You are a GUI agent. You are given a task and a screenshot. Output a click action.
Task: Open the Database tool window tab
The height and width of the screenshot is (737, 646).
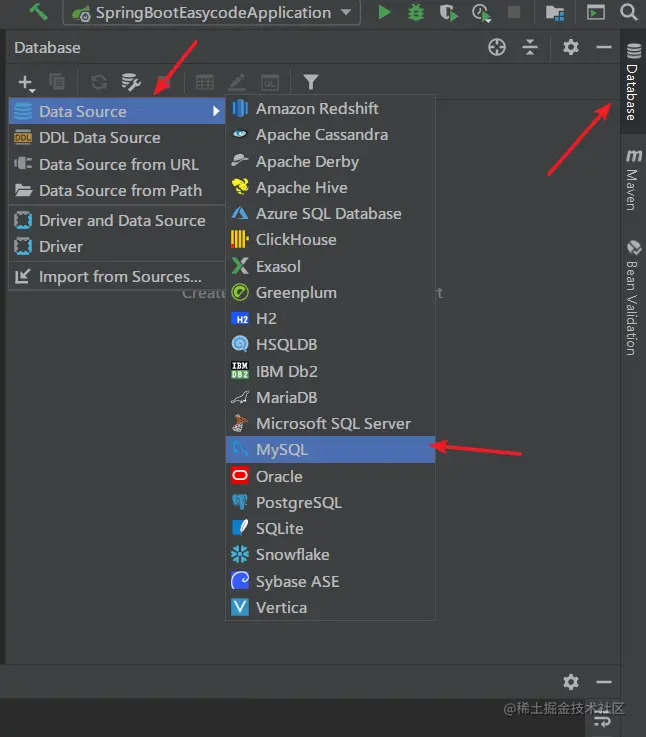(x=633, y=82)
